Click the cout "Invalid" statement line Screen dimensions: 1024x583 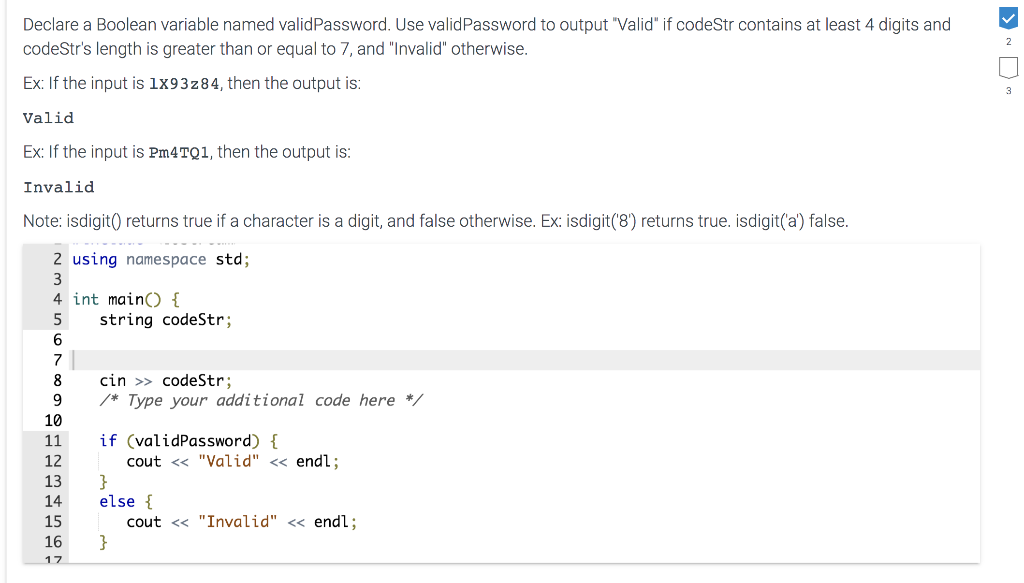(x=242, y=522)
